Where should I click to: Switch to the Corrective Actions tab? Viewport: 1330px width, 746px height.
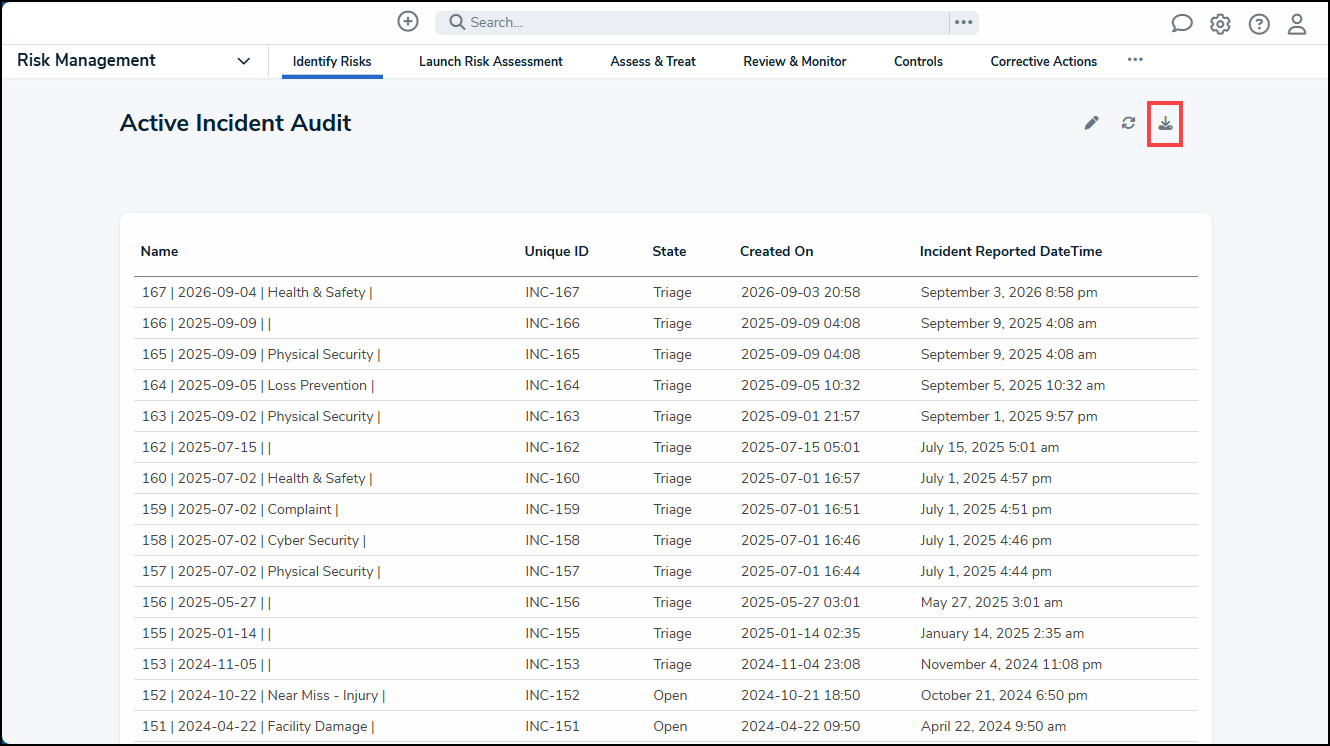(x=1044, y=62)
